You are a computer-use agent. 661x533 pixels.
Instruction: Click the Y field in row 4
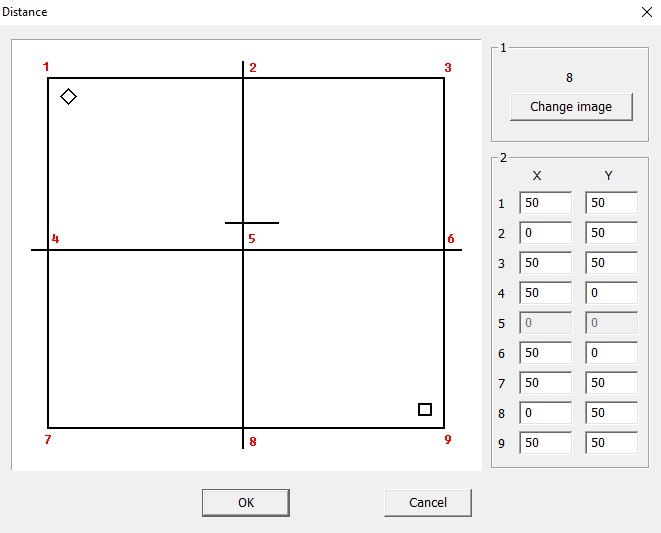click(x=611, y=293)
